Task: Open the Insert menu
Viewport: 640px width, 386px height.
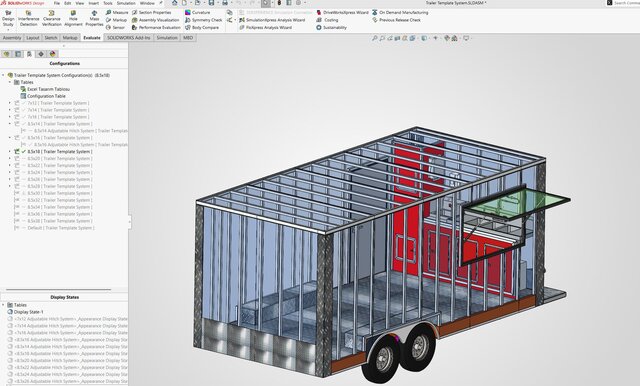Action: (93, 3)
